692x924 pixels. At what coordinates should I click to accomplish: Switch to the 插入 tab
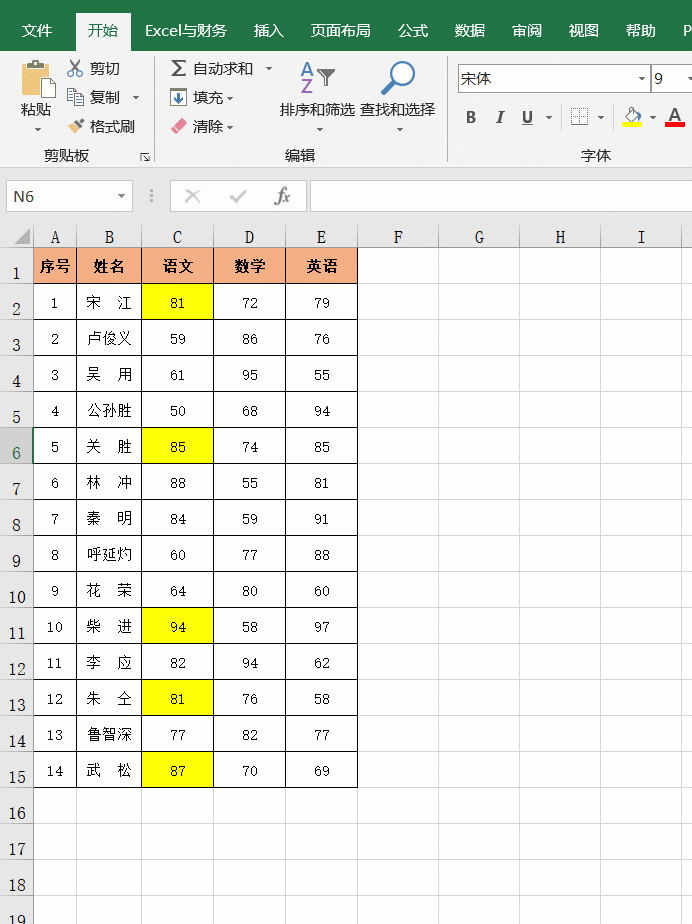[269, 31]
